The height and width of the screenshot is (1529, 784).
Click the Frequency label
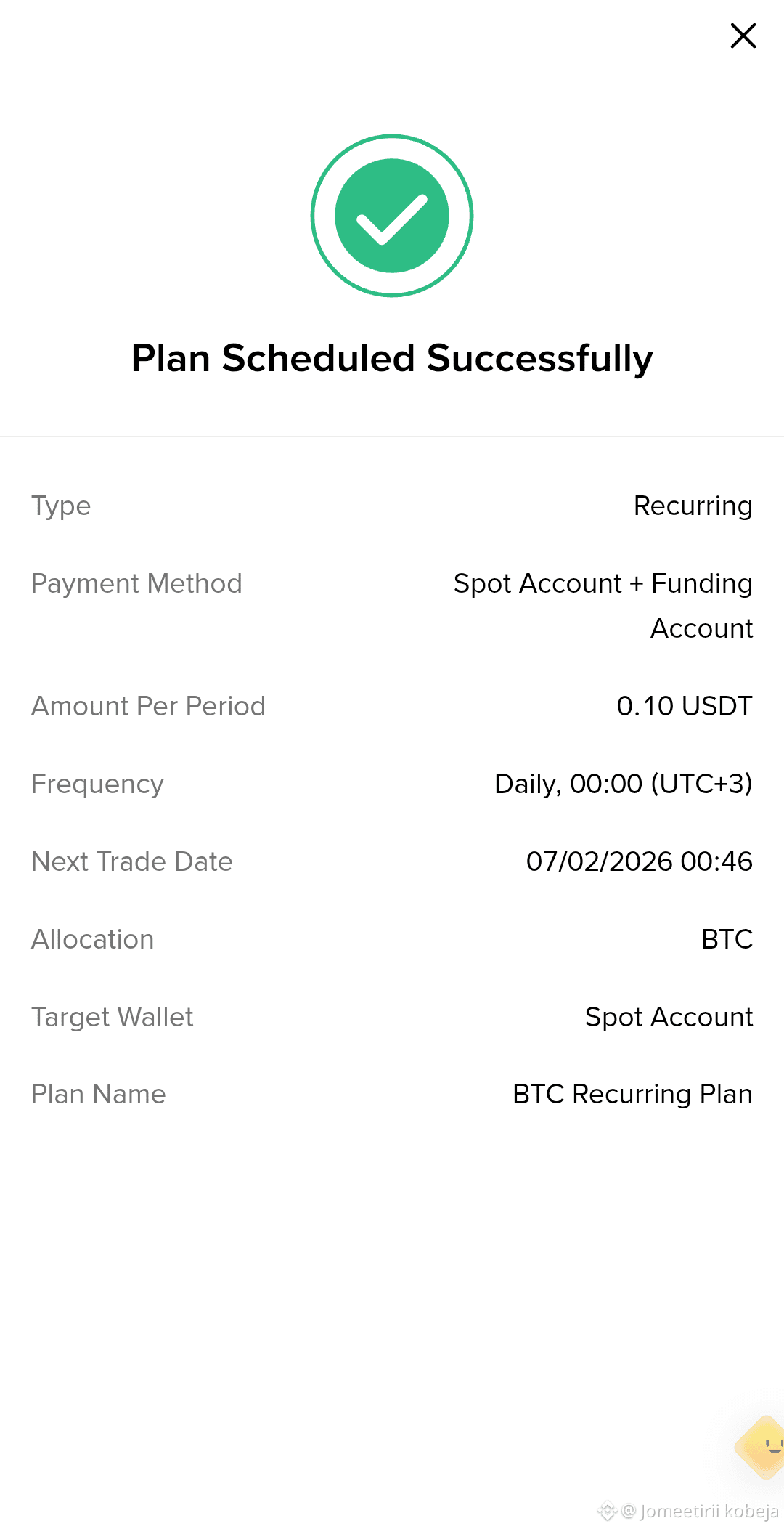coord(97,784)
